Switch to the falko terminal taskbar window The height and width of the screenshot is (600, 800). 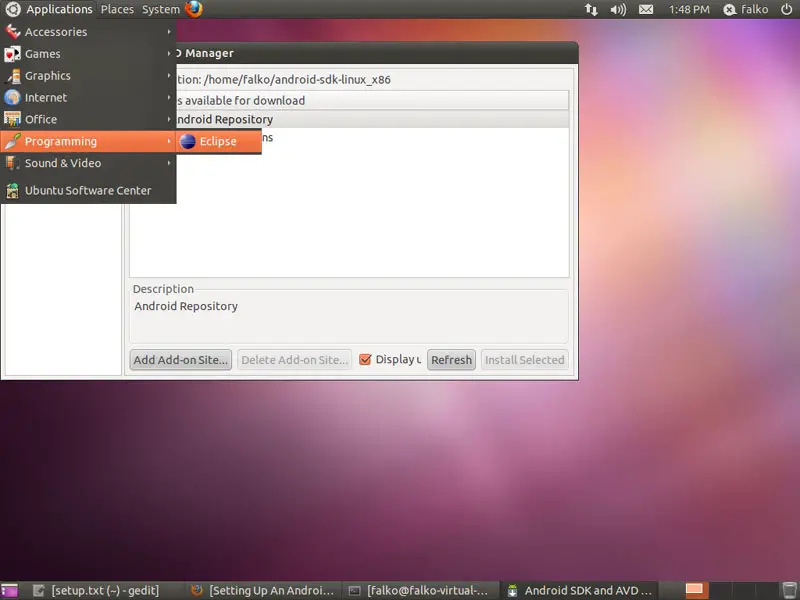tap(420, 590)
